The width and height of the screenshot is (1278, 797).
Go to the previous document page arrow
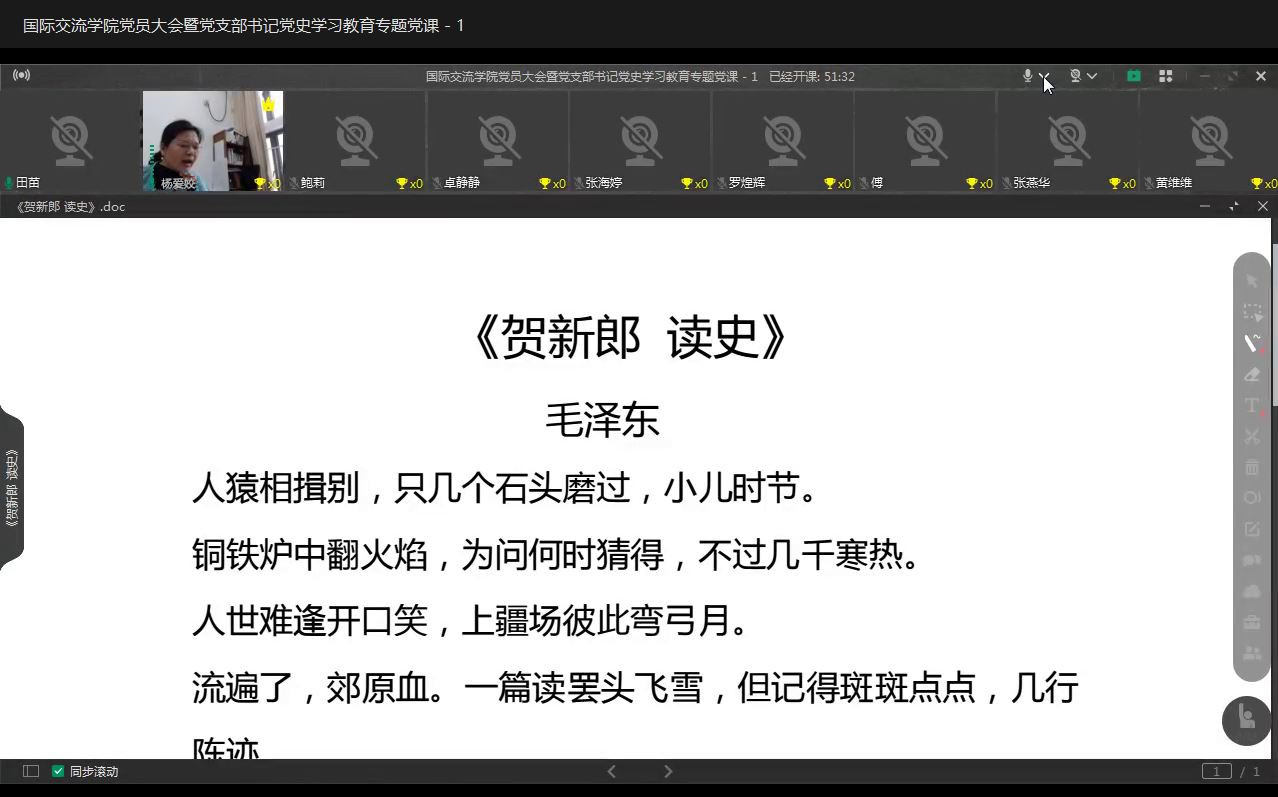[x=612, y=771]
